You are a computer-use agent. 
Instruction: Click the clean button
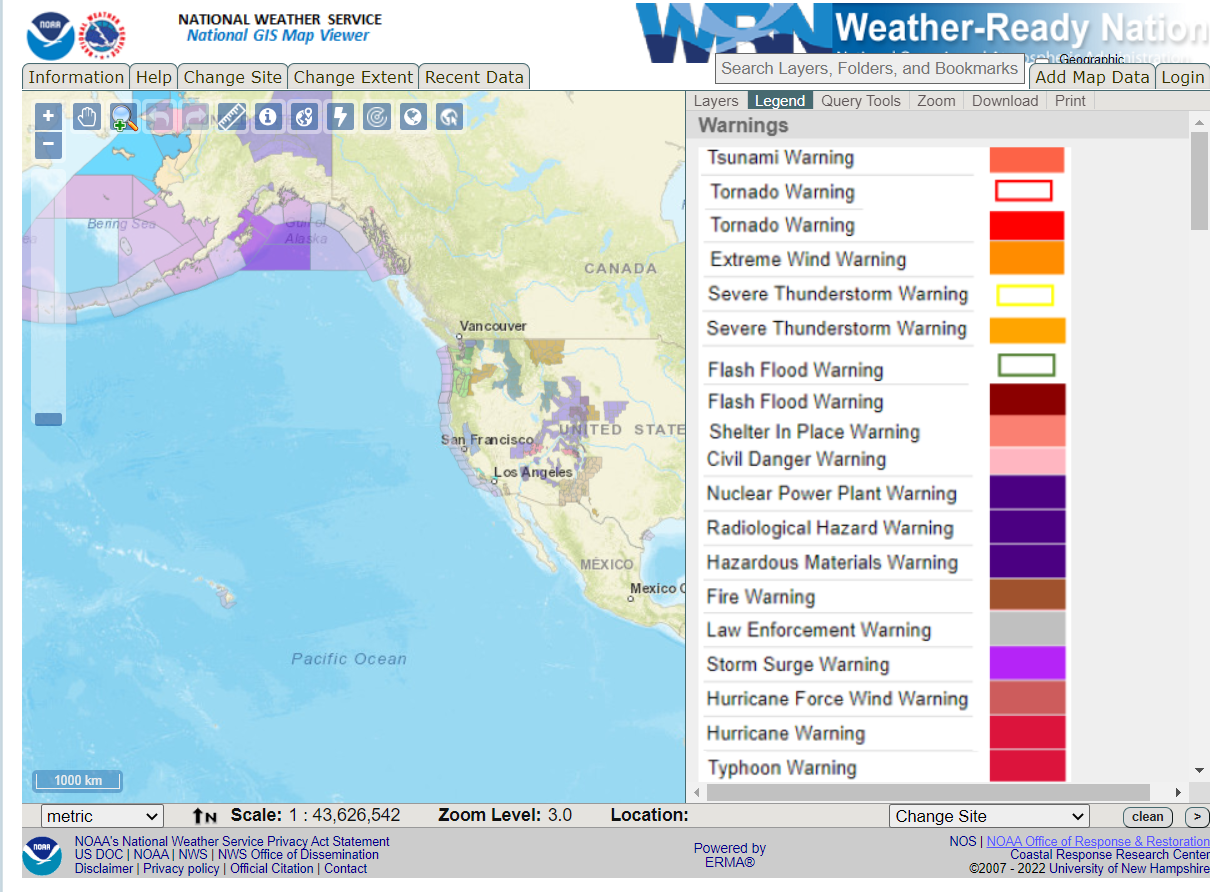(1147, 816)
